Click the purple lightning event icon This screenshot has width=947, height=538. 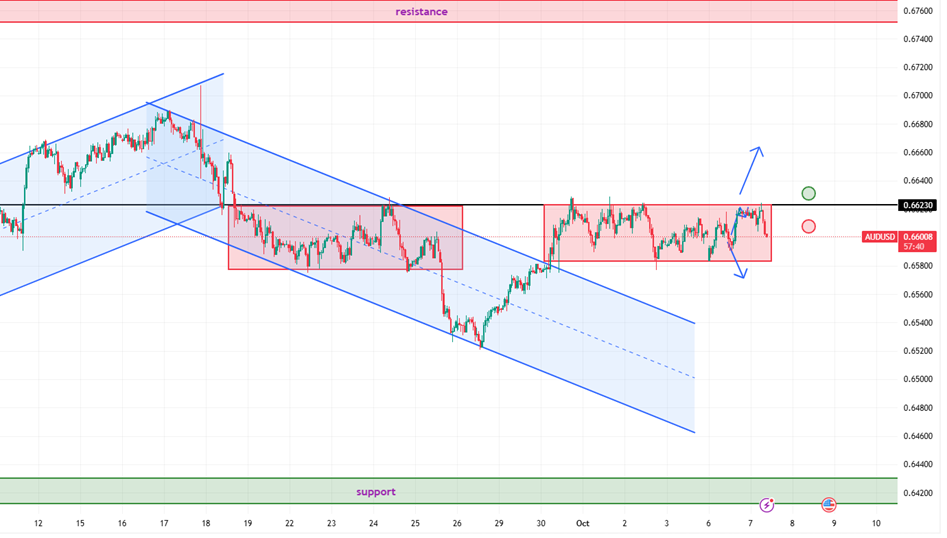click(x=767, y=505)
